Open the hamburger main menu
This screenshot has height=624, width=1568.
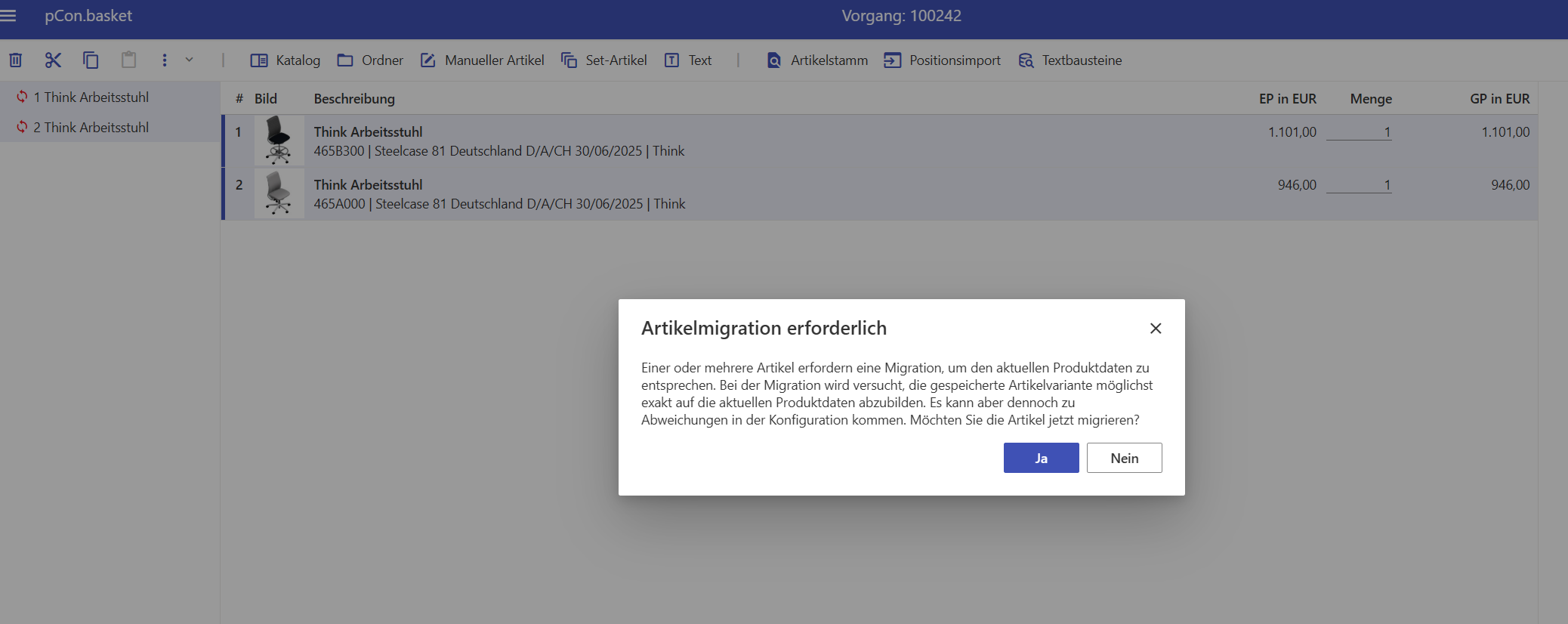(x=8, y=15)
